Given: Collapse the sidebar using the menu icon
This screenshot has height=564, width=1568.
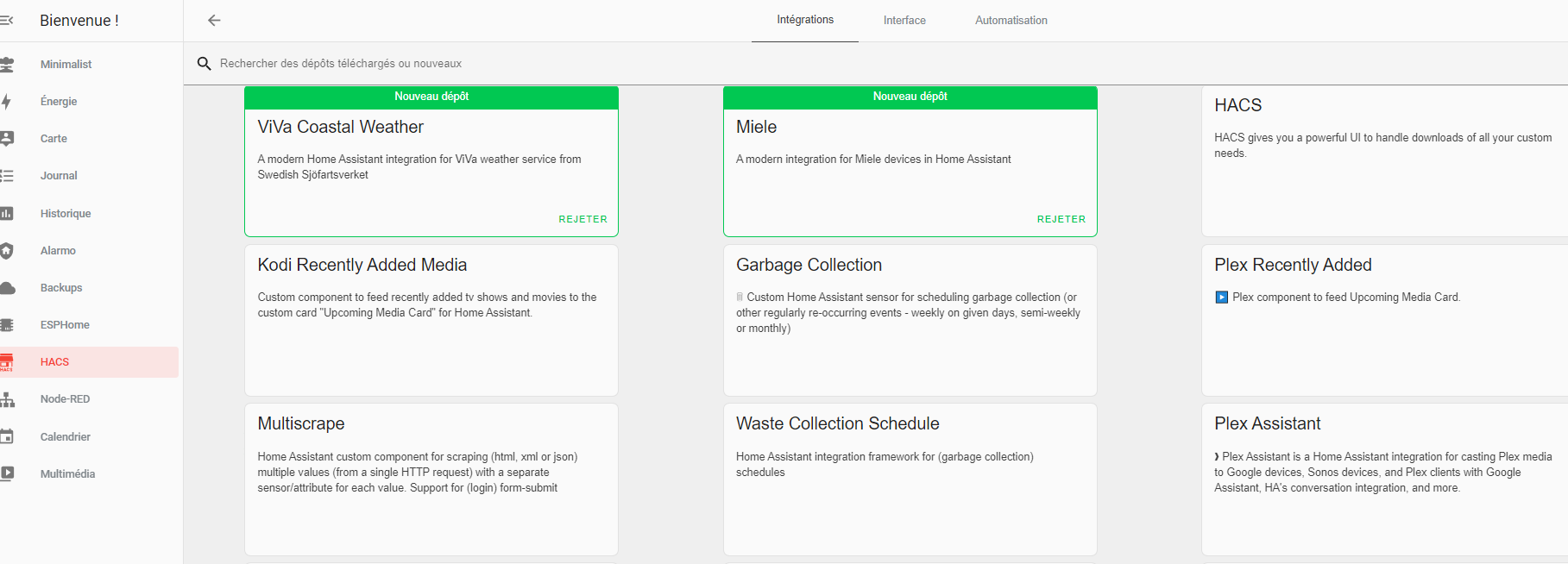Looking at the screenshot, I should click(6, 20).
